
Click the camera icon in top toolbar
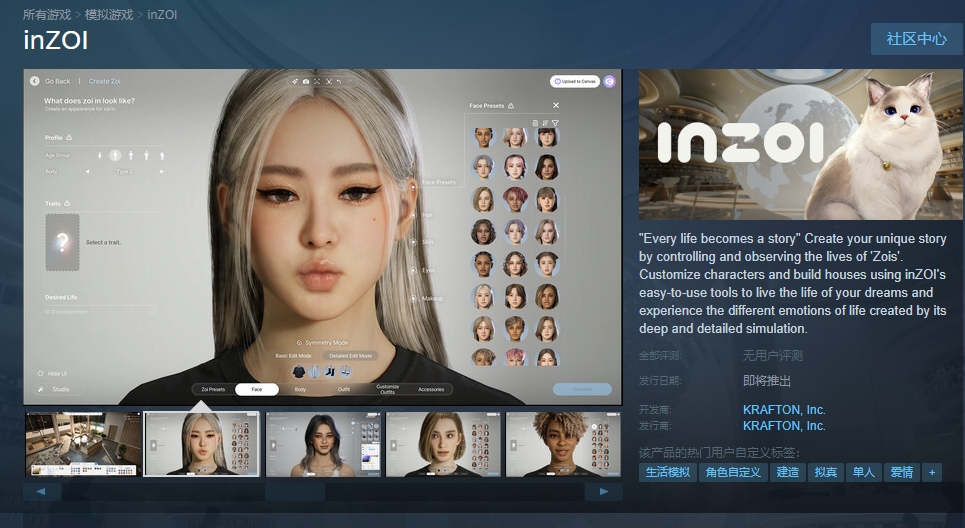click(x=306, y=81)
